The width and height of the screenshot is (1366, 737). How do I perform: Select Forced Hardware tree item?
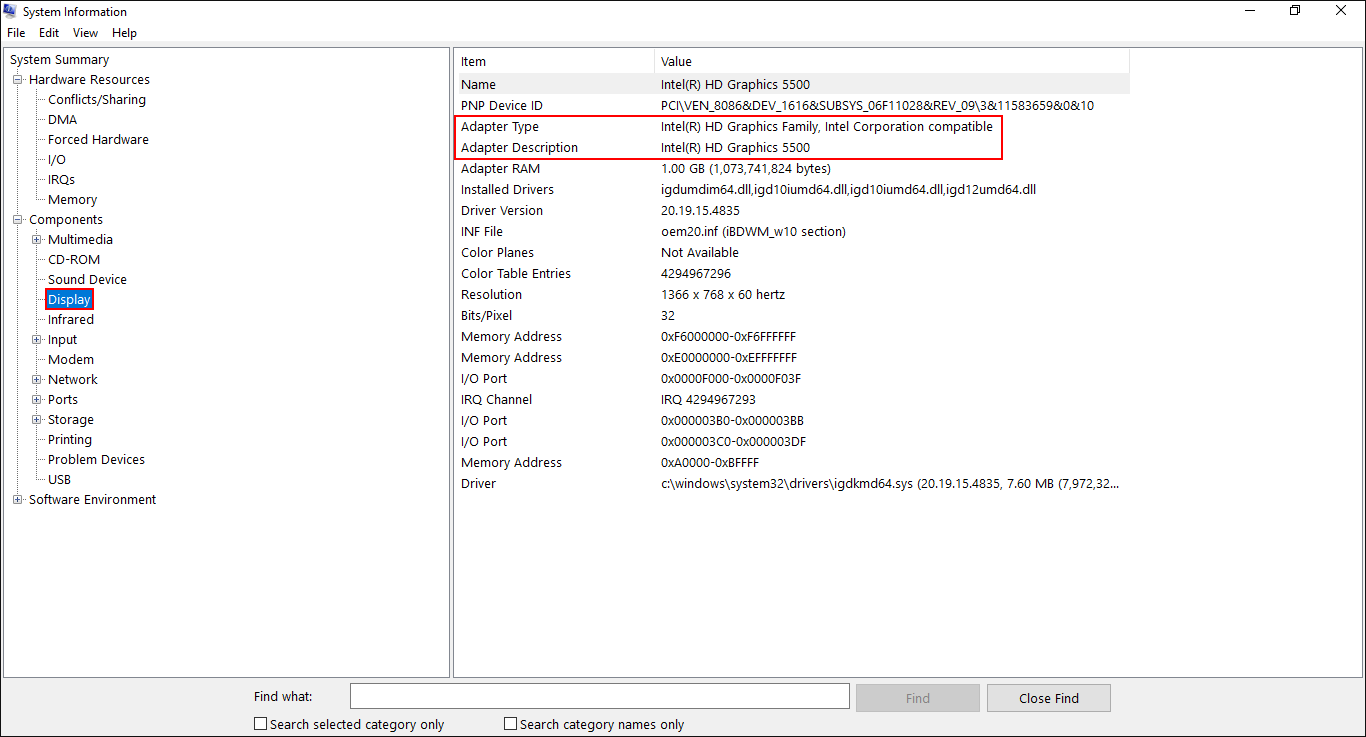[98, 140]
